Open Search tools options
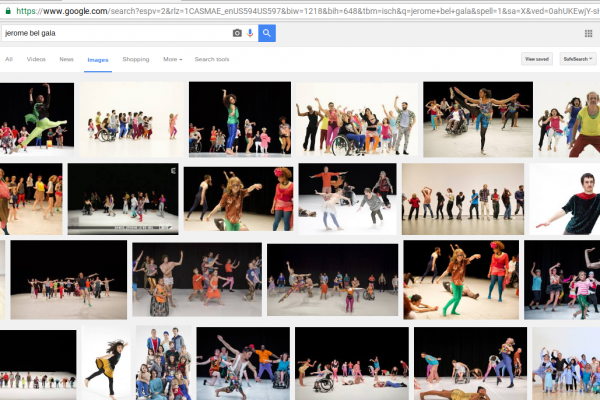This screenshot has height=400, width=600. tap(211, 59)
